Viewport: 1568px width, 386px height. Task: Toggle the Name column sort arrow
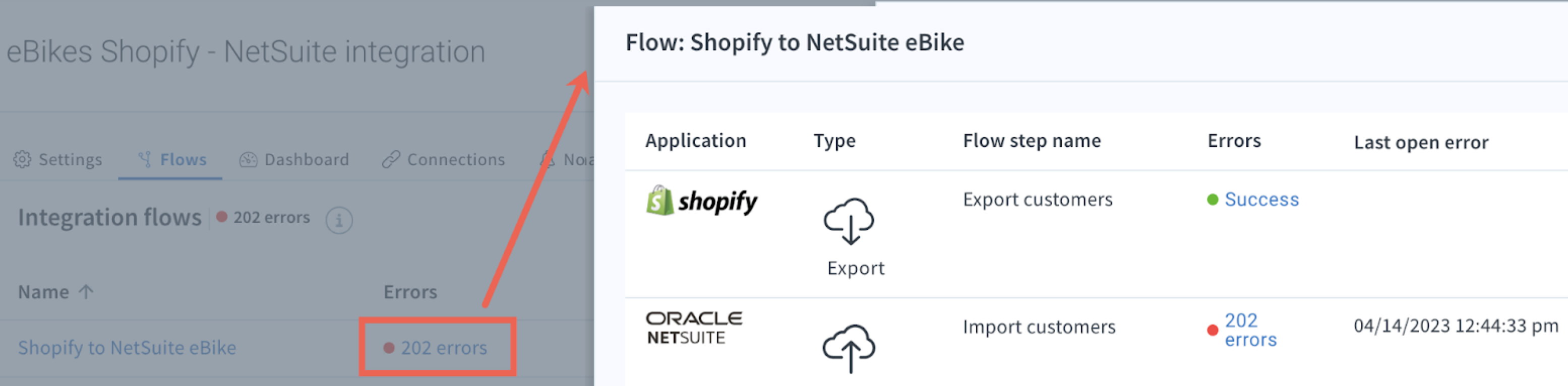(x=86, y=292)
